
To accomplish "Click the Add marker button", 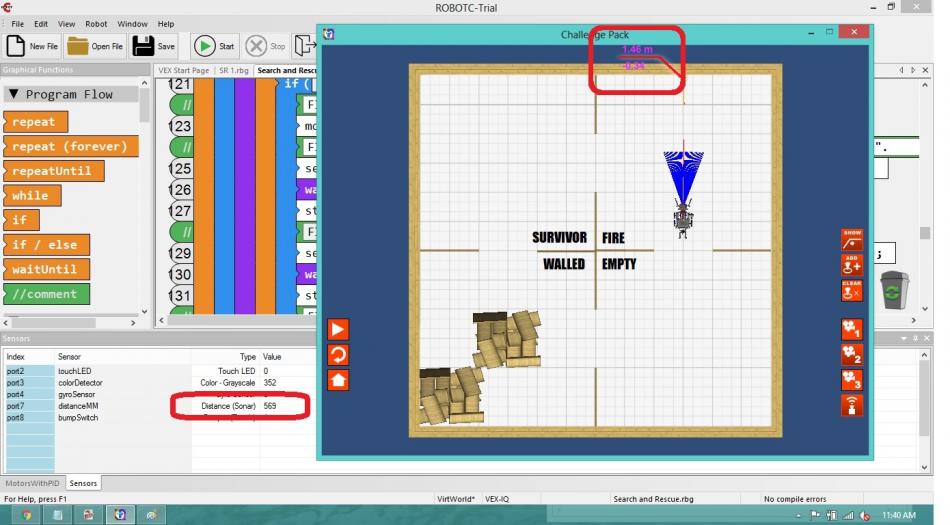I will tap(851, 266).
